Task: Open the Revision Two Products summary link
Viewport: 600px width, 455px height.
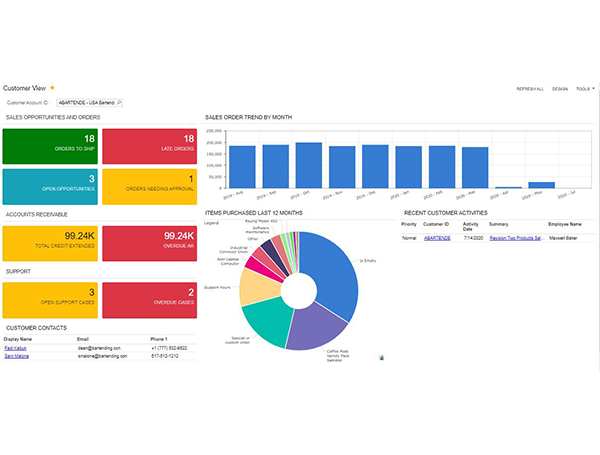Action: click(514, 238)
